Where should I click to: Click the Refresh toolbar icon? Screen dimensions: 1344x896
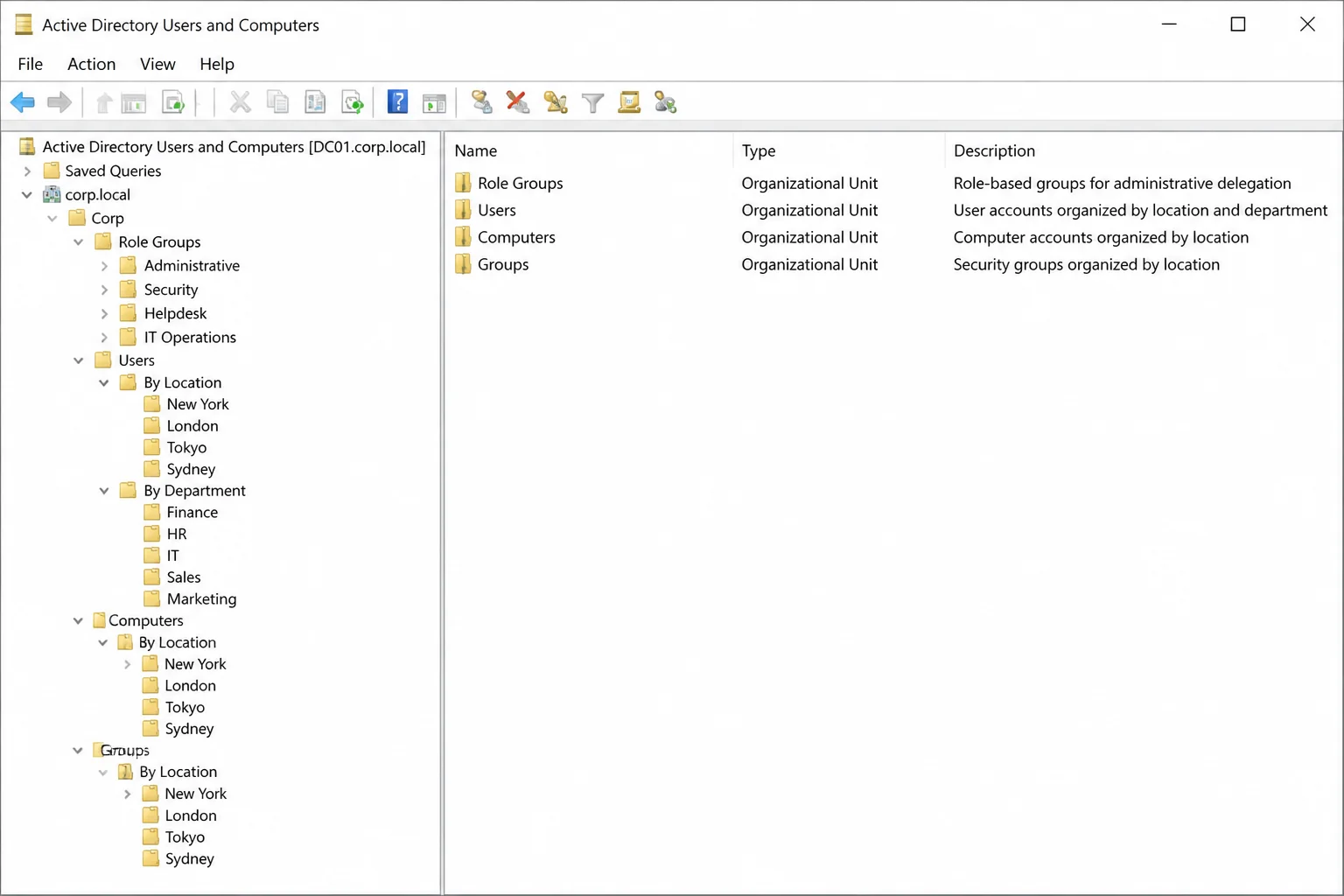pos(353,102)
